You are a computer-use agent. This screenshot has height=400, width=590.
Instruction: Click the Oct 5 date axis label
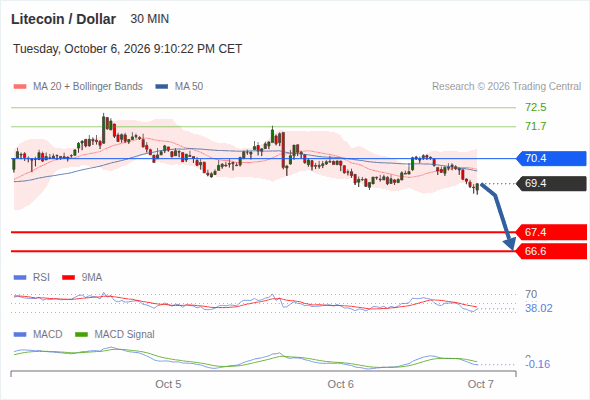pyautogui.click(x=168, y=384)
